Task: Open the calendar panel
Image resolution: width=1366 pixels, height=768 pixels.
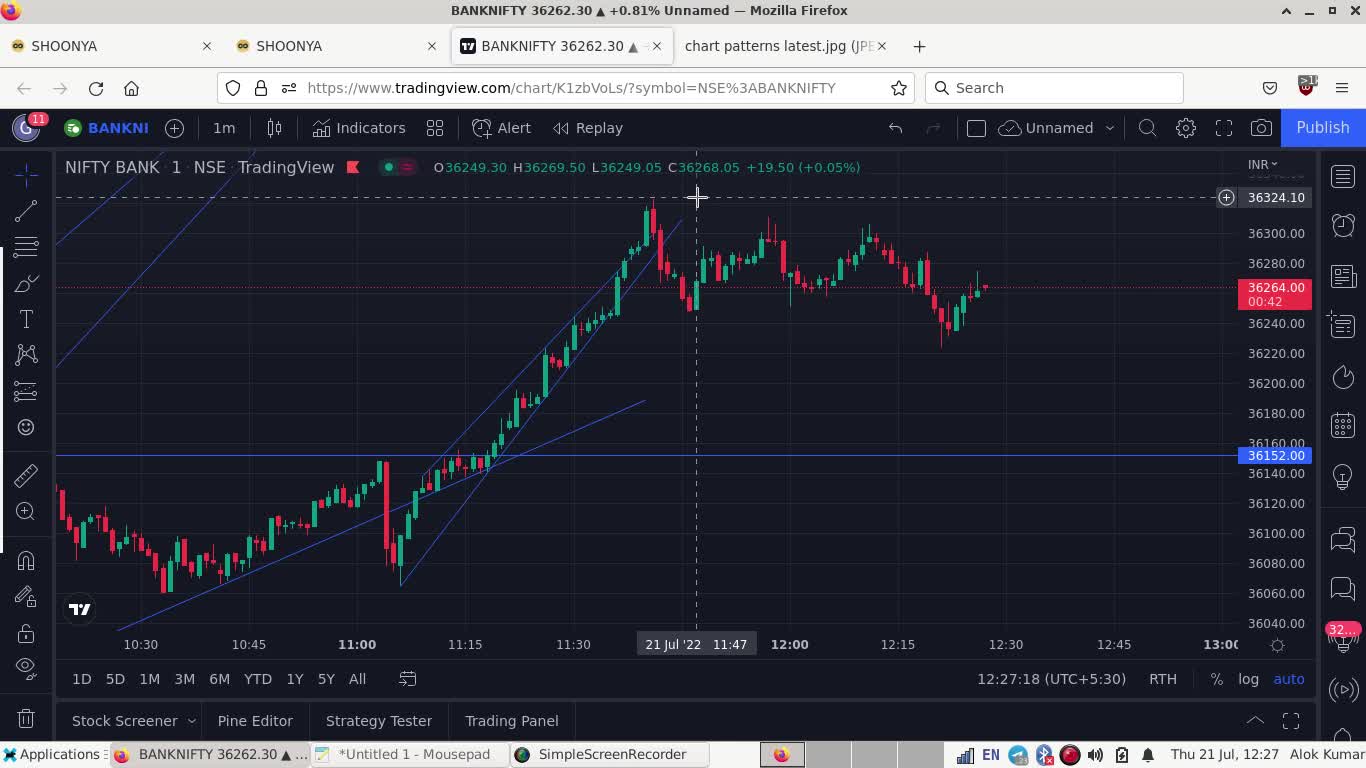Action: pyautogui.click(x=1343, y=426)
